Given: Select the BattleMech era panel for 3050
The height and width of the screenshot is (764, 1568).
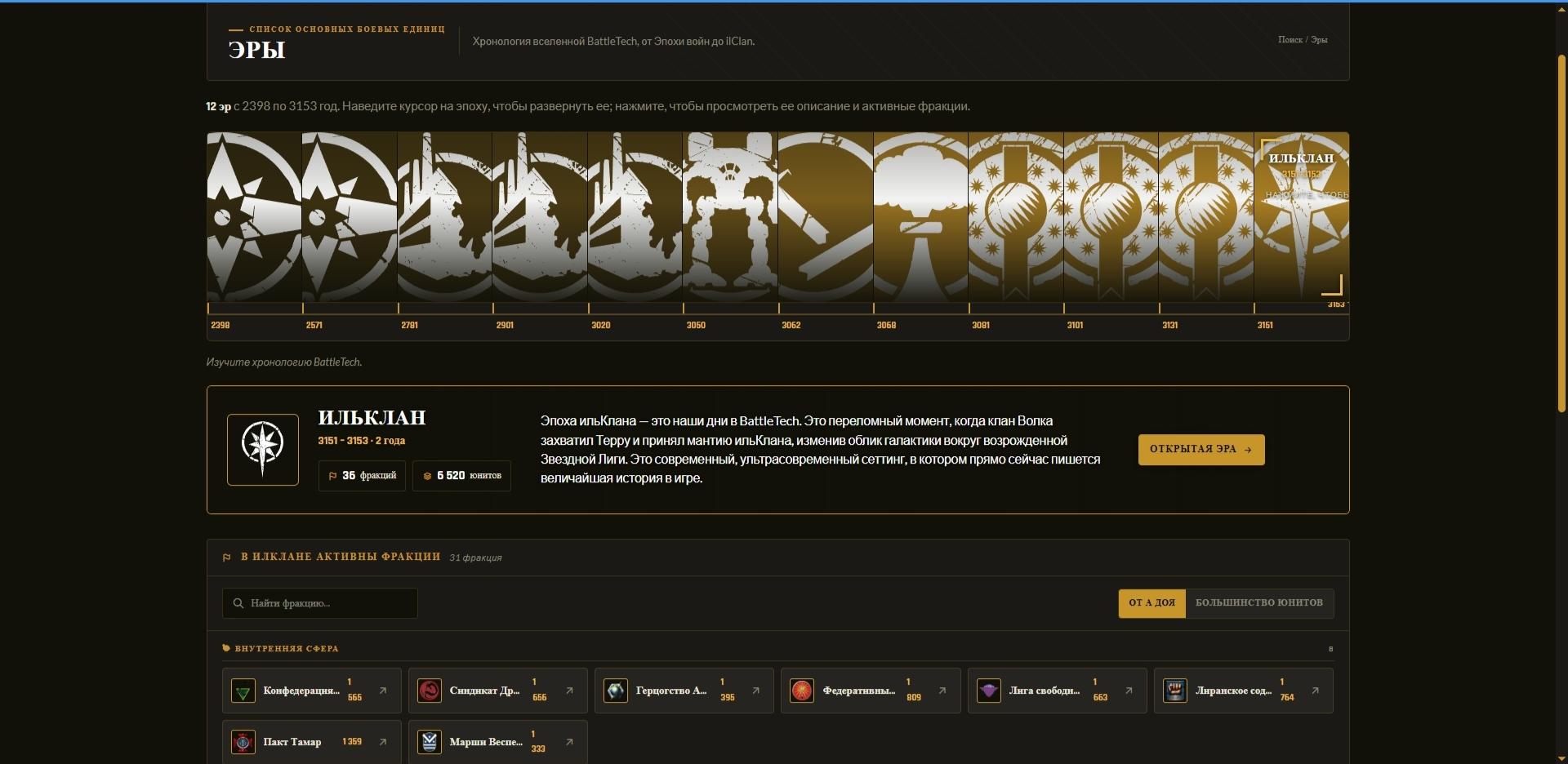Looking at the screenshot, I should point(730,218).
